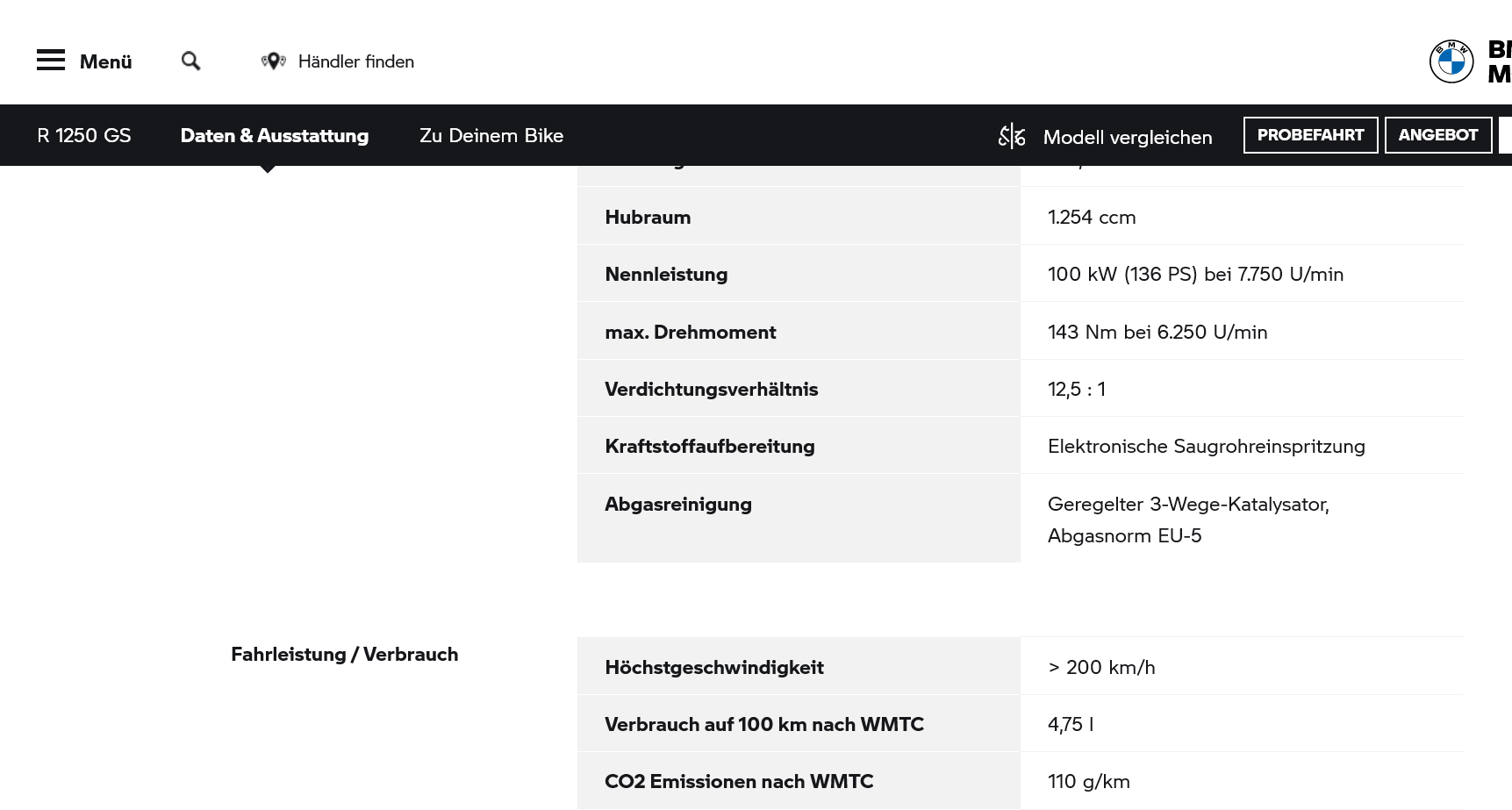Image resolution: width=1512 pixels, height=810 pixels.
Task: Go to the Zu Deinem Bike tab
Action: coord(491,135)
